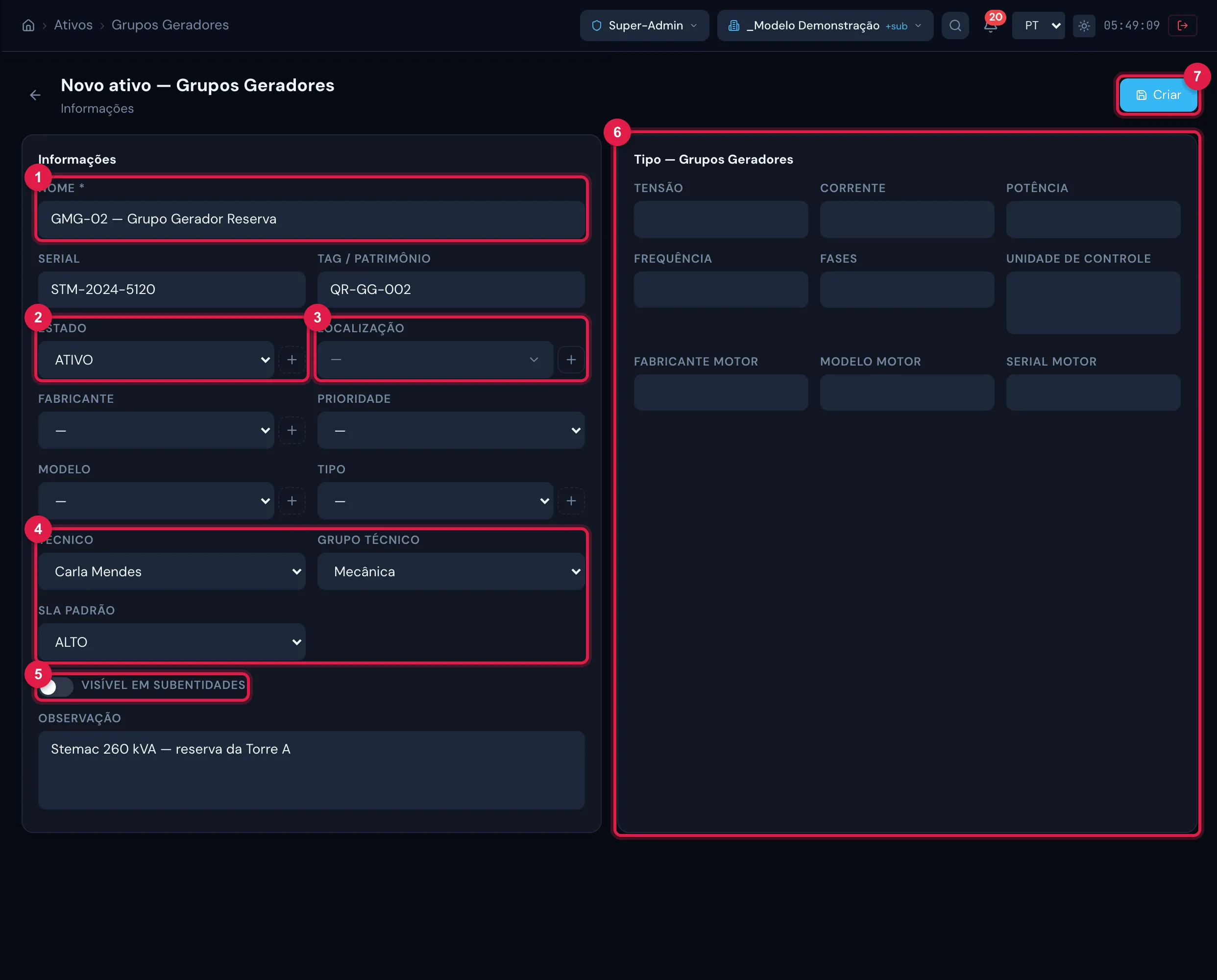Open the Modelo dropdown
1217x980 pixels.
(x=156, y=501)
